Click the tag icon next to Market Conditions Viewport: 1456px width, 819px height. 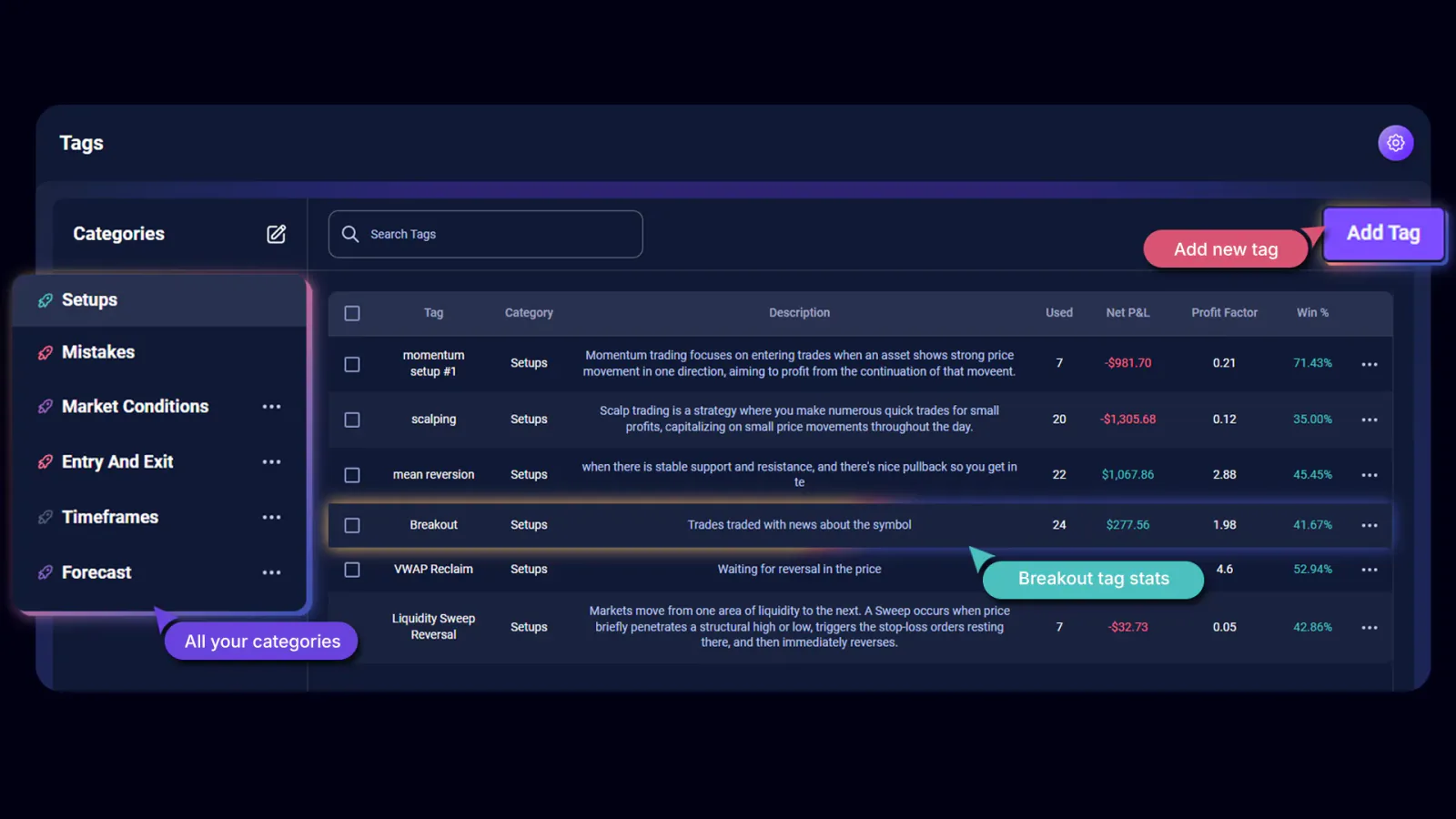click(x=45, y=407)
